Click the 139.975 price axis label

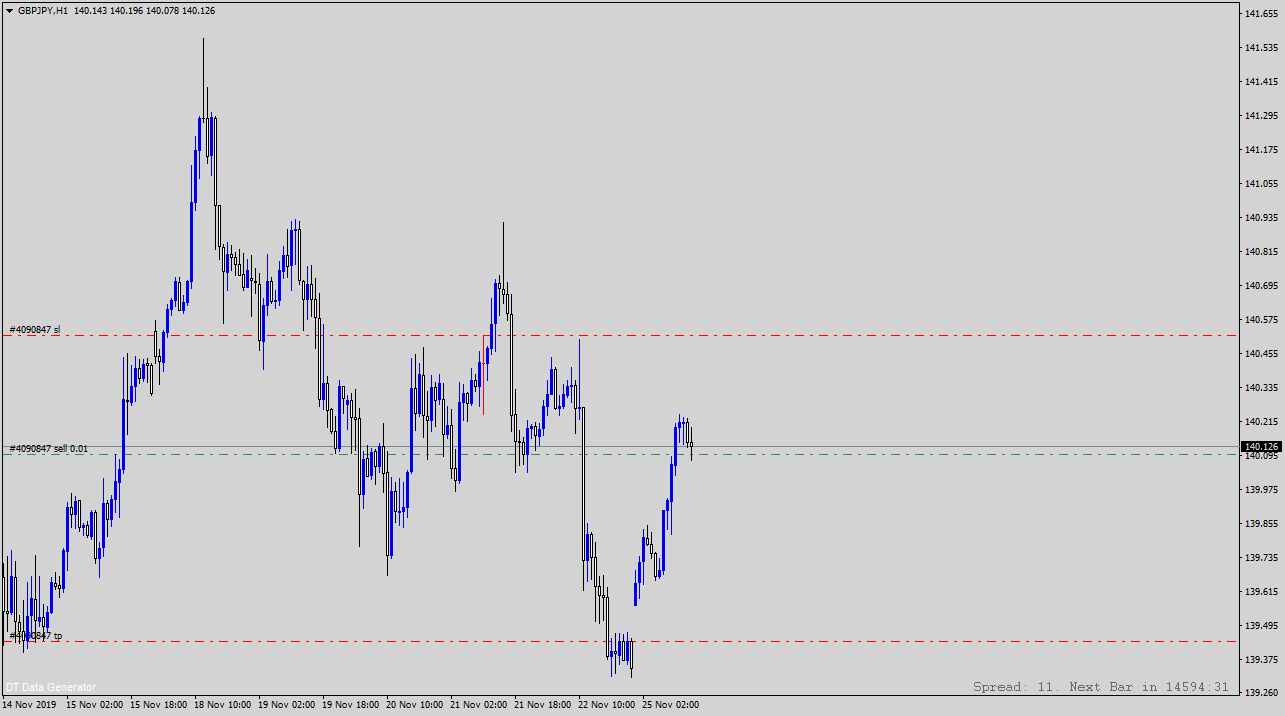tap(1260, 490)
